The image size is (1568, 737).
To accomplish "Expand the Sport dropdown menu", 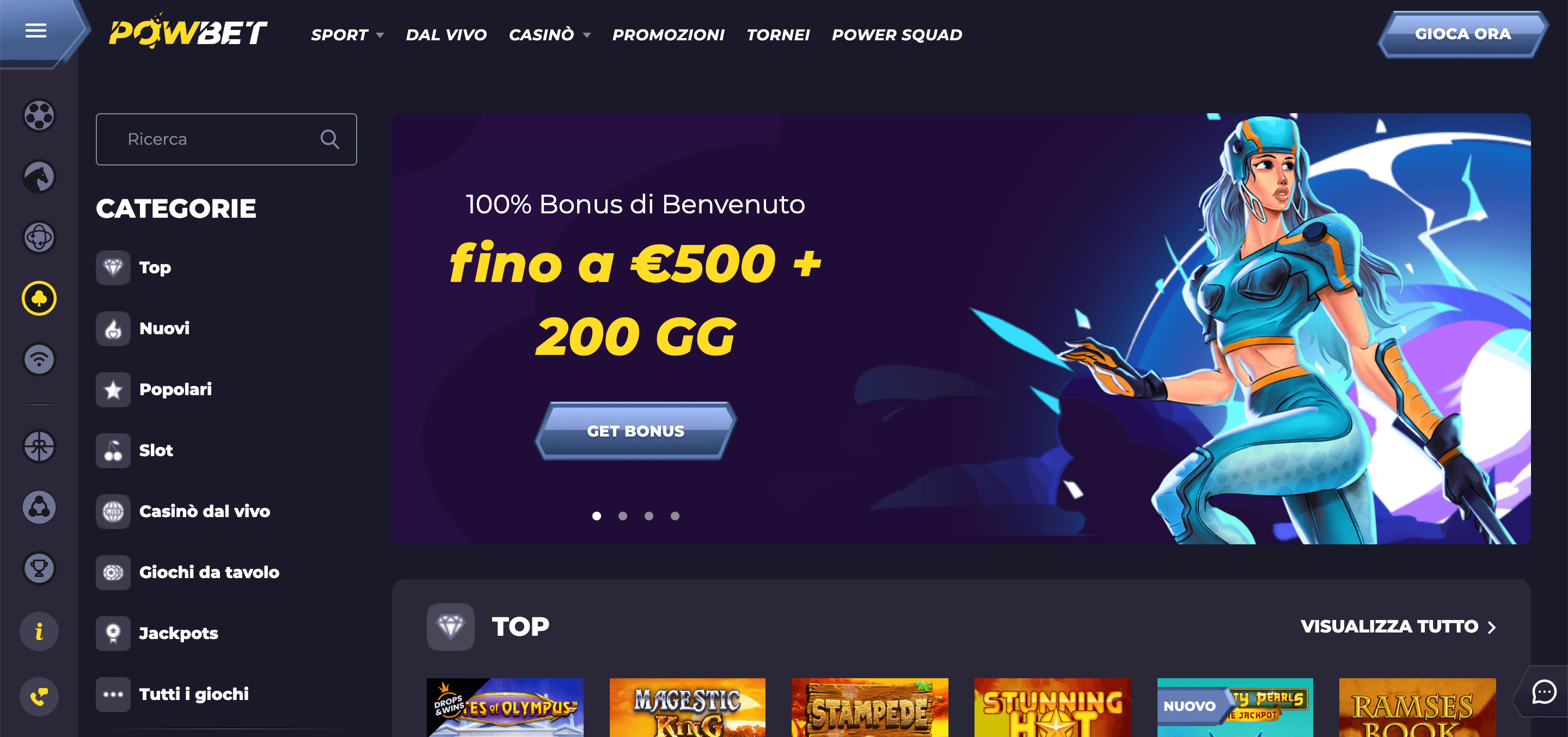I will [347, 35].
